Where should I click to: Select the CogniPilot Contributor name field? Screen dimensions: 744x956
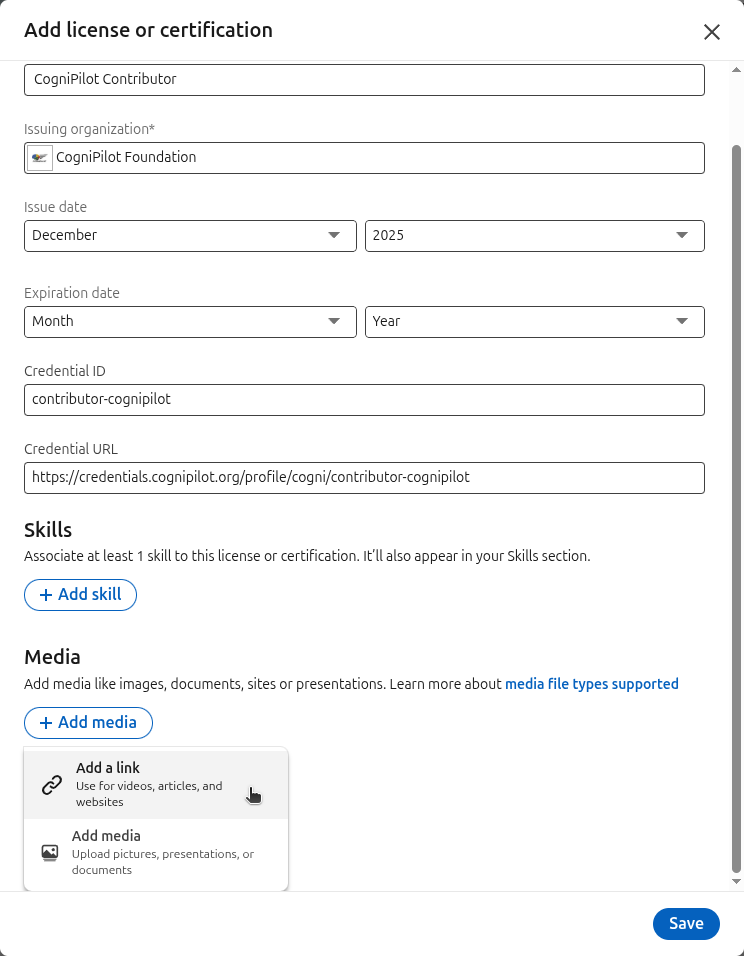tap(364, 79)
